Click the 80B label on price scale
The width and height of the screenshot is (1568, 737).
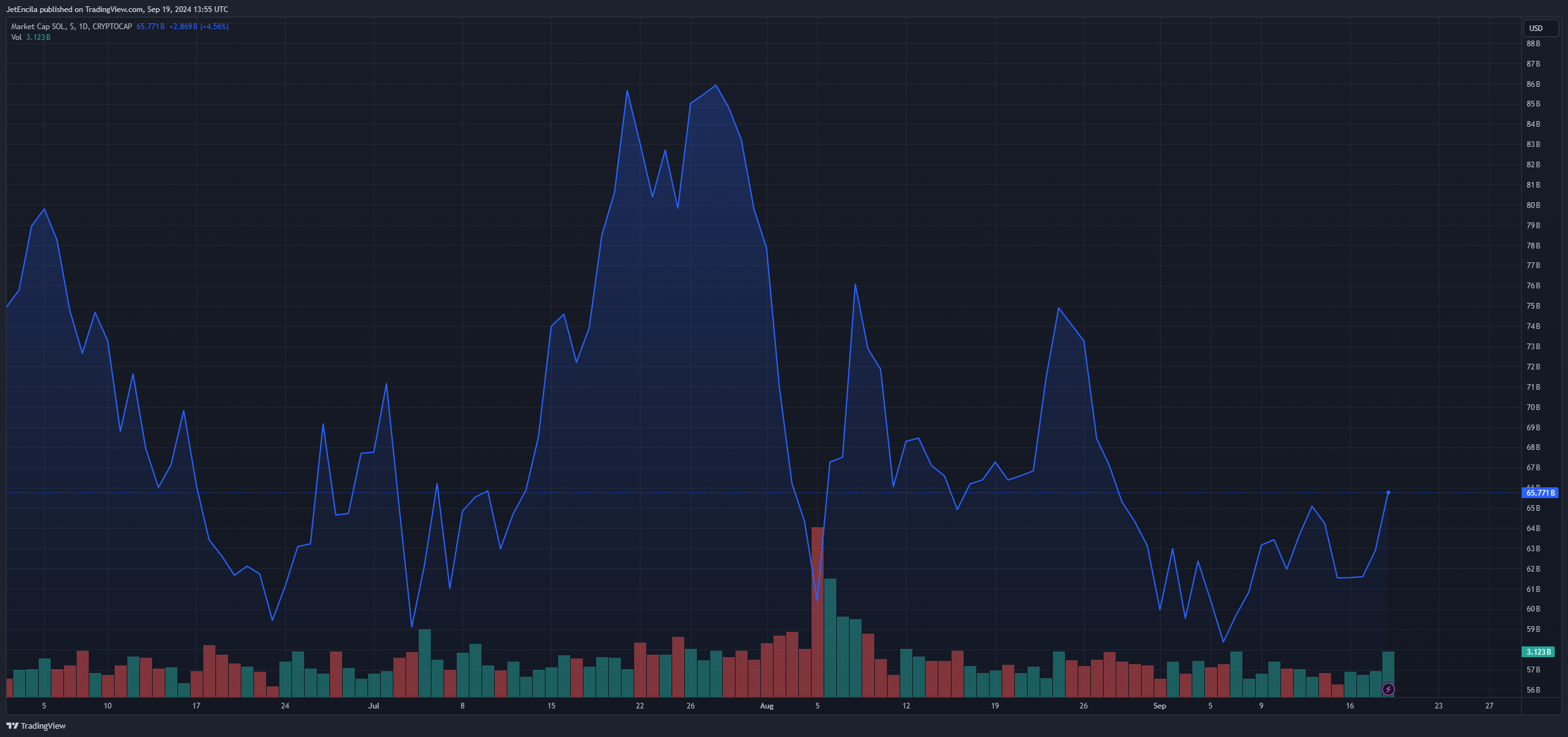pyautogui.click(x=1533, y=205)
